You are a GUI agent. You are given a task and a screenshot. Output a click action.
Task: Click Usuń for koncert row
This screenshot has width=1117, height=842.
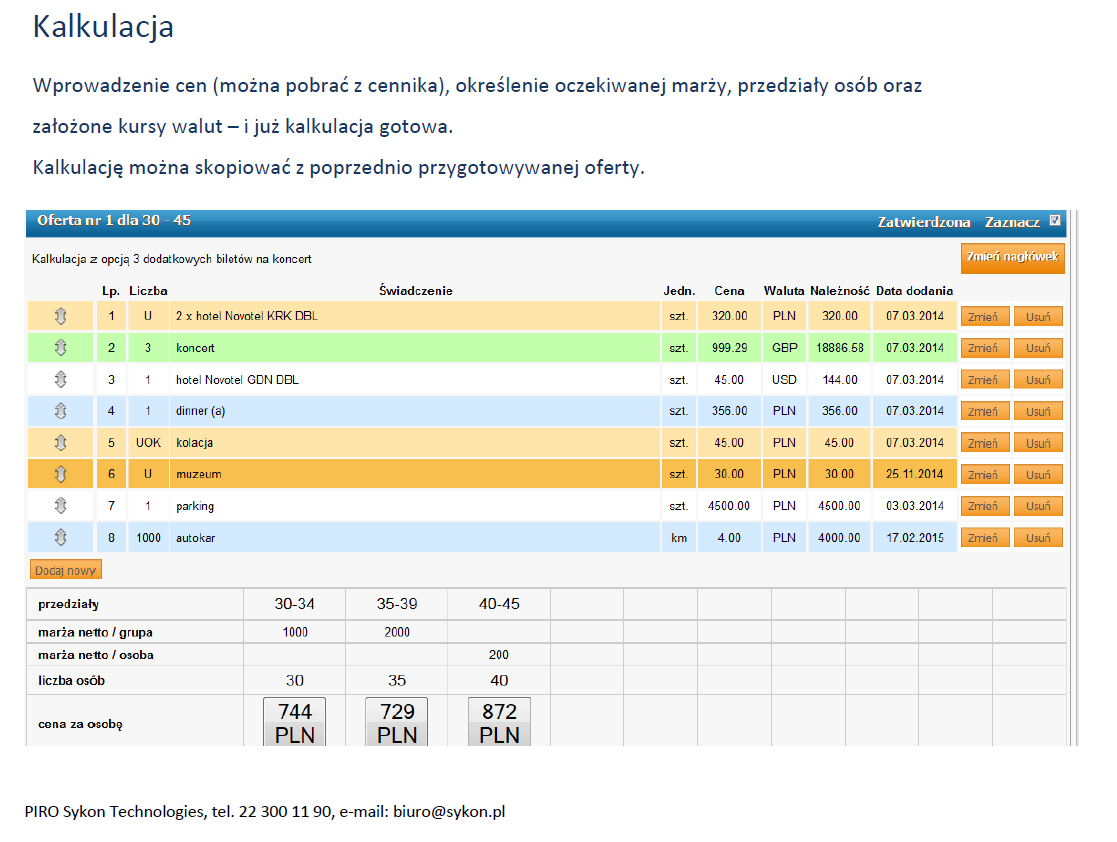pyautogui.click(x=1038, y=348)
